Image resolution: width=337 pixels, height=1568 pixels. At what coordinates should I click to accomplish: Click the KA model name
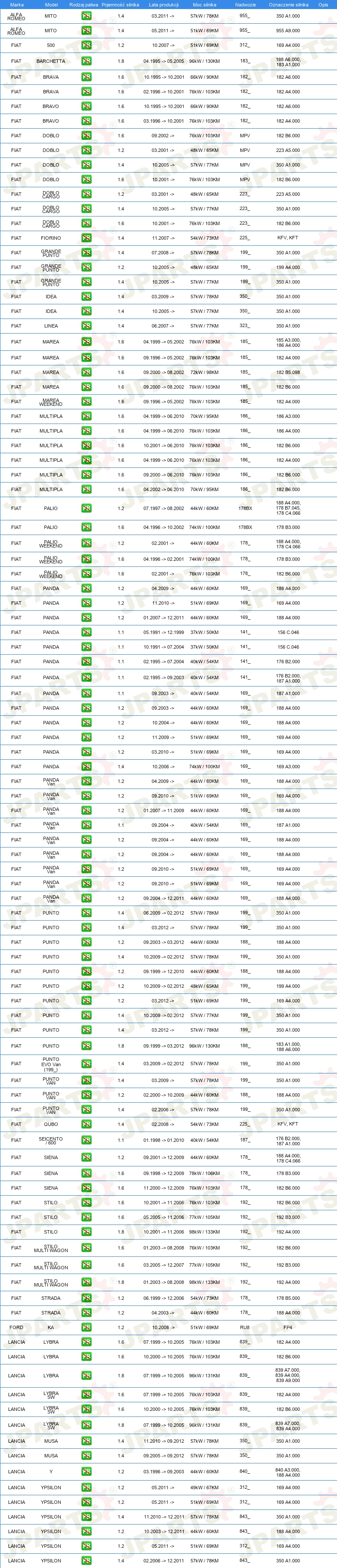[x=50, y=1327]
